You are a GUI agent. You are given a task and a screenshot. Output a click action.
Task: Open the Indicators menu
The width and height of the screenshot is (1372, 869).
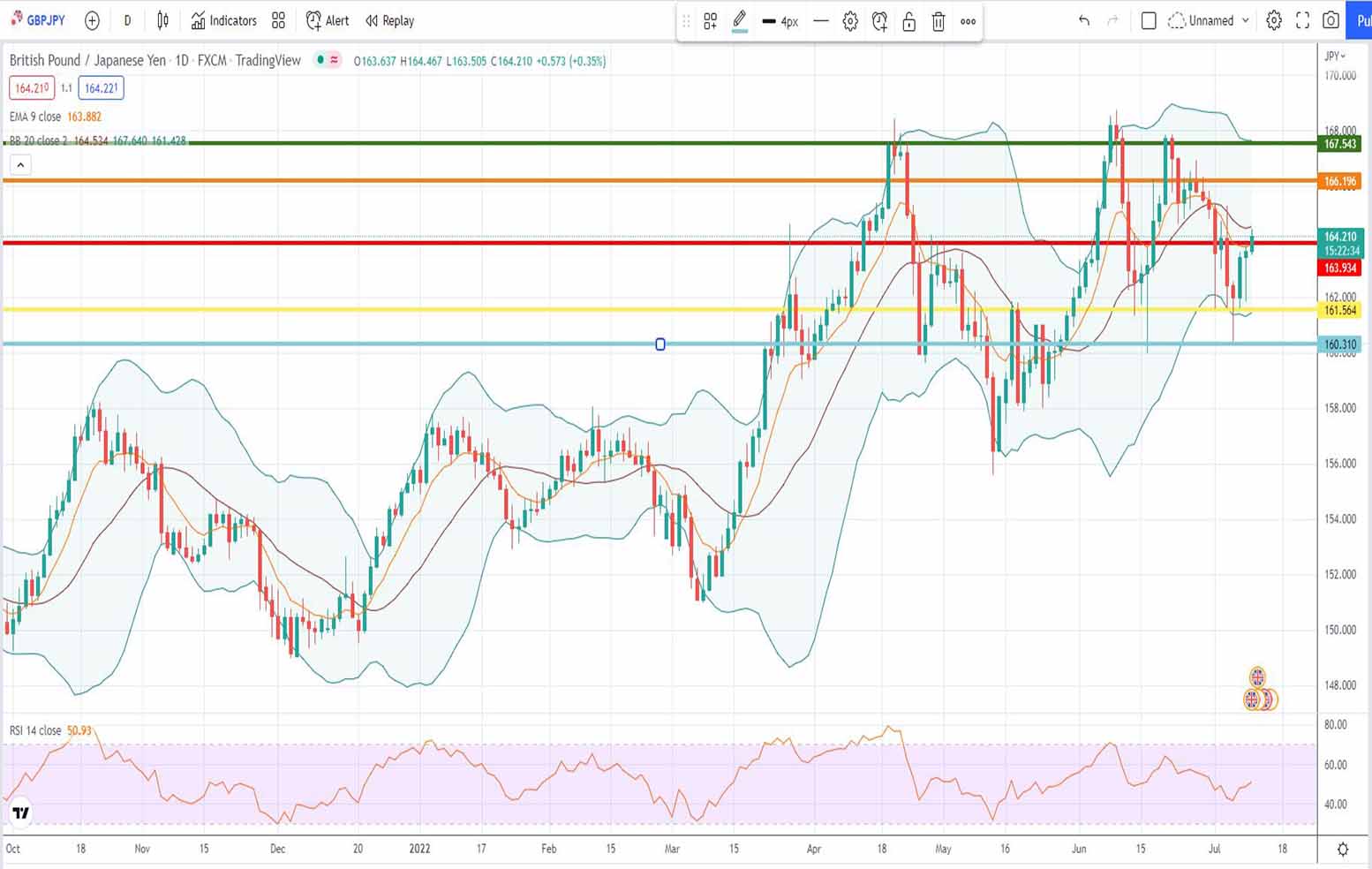[224, 20]
